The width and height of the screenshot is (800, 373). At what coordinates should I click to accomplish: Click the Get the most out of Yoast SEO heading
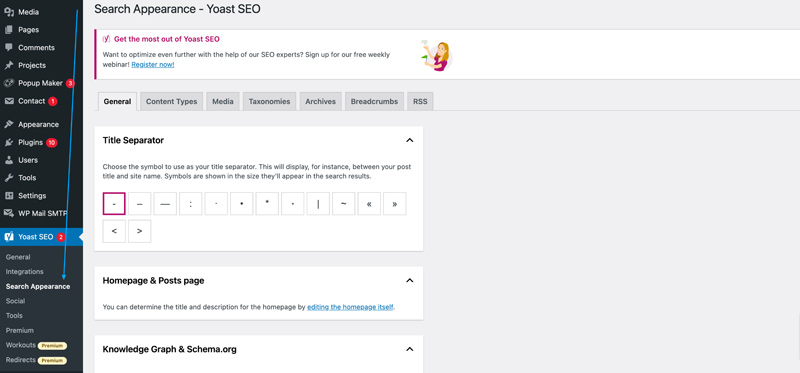click(167, 39)
